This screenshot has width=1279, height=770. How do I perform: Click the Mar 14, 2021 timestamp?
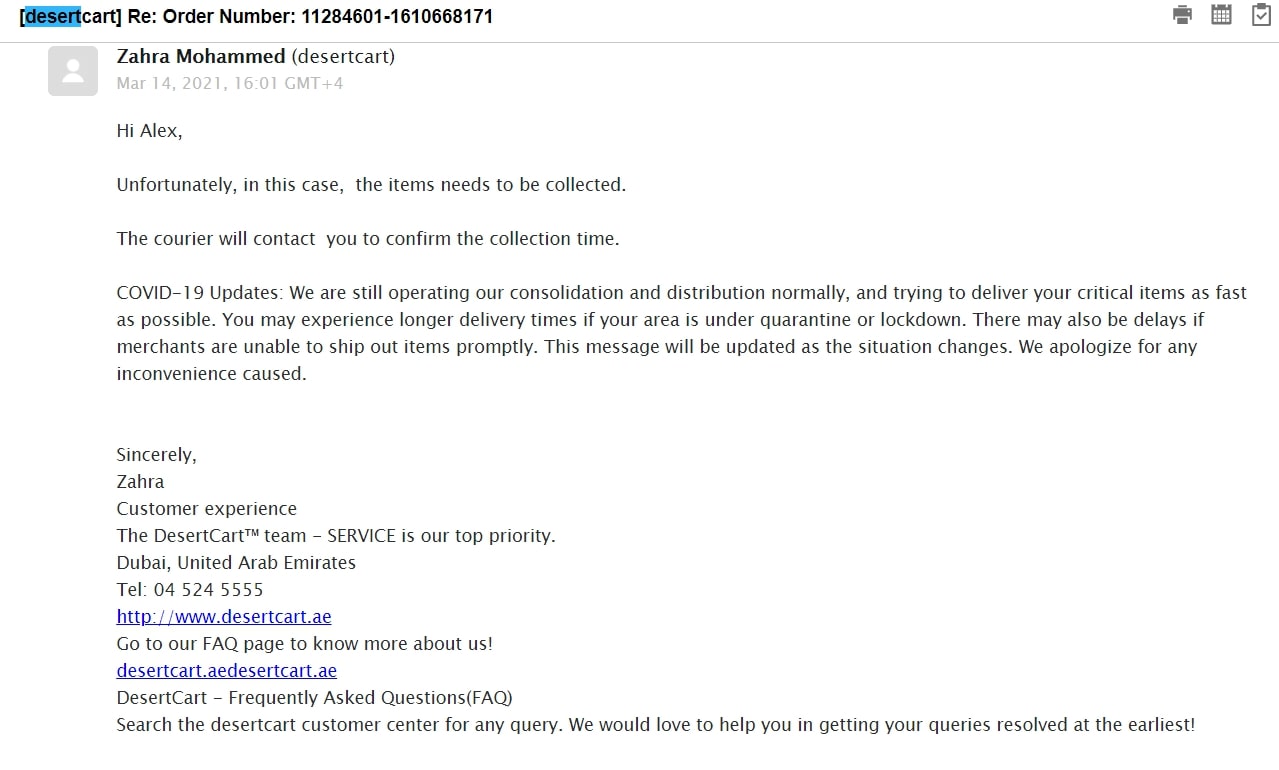coord(230,84)
